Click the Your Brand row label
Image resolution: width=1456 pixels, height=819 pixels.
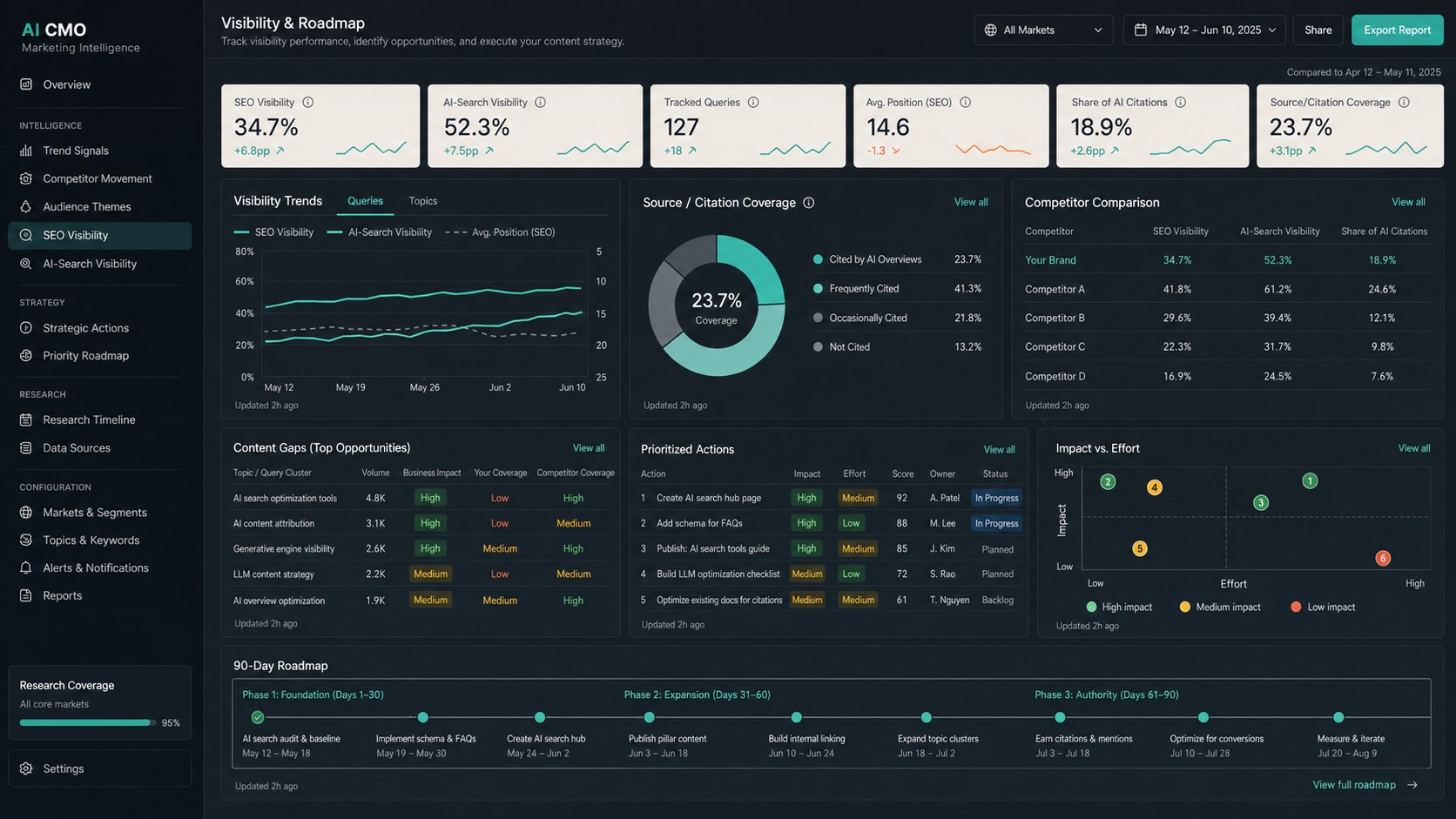pos(1050,260)
